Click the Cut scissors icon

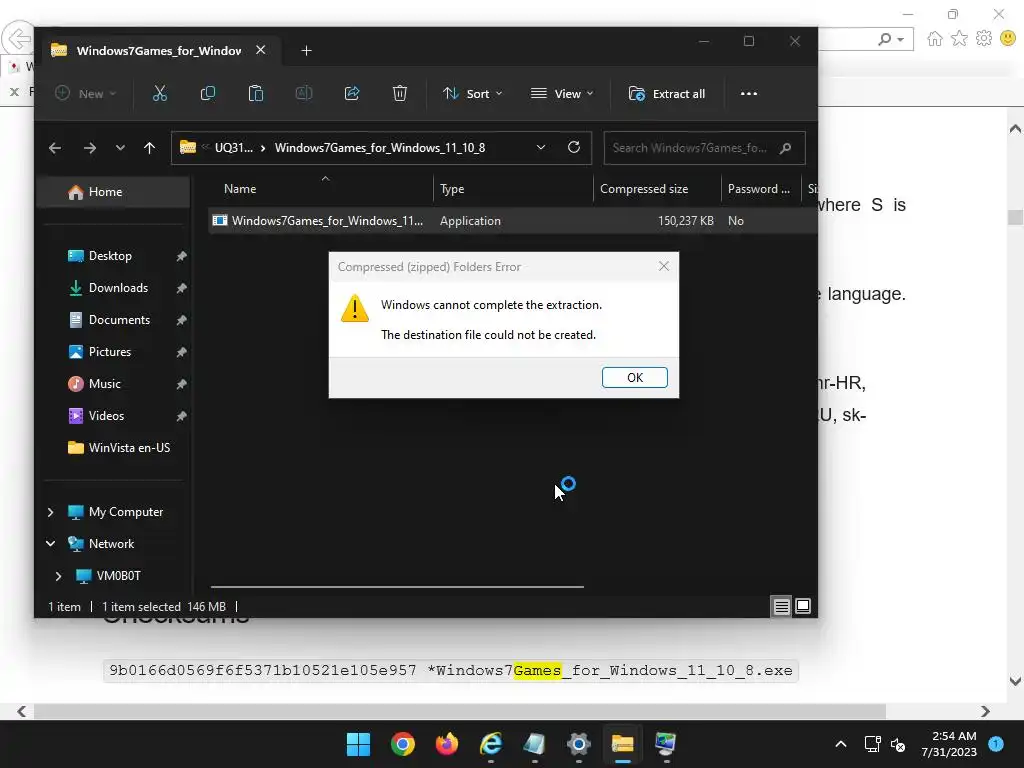pos(159,93)
